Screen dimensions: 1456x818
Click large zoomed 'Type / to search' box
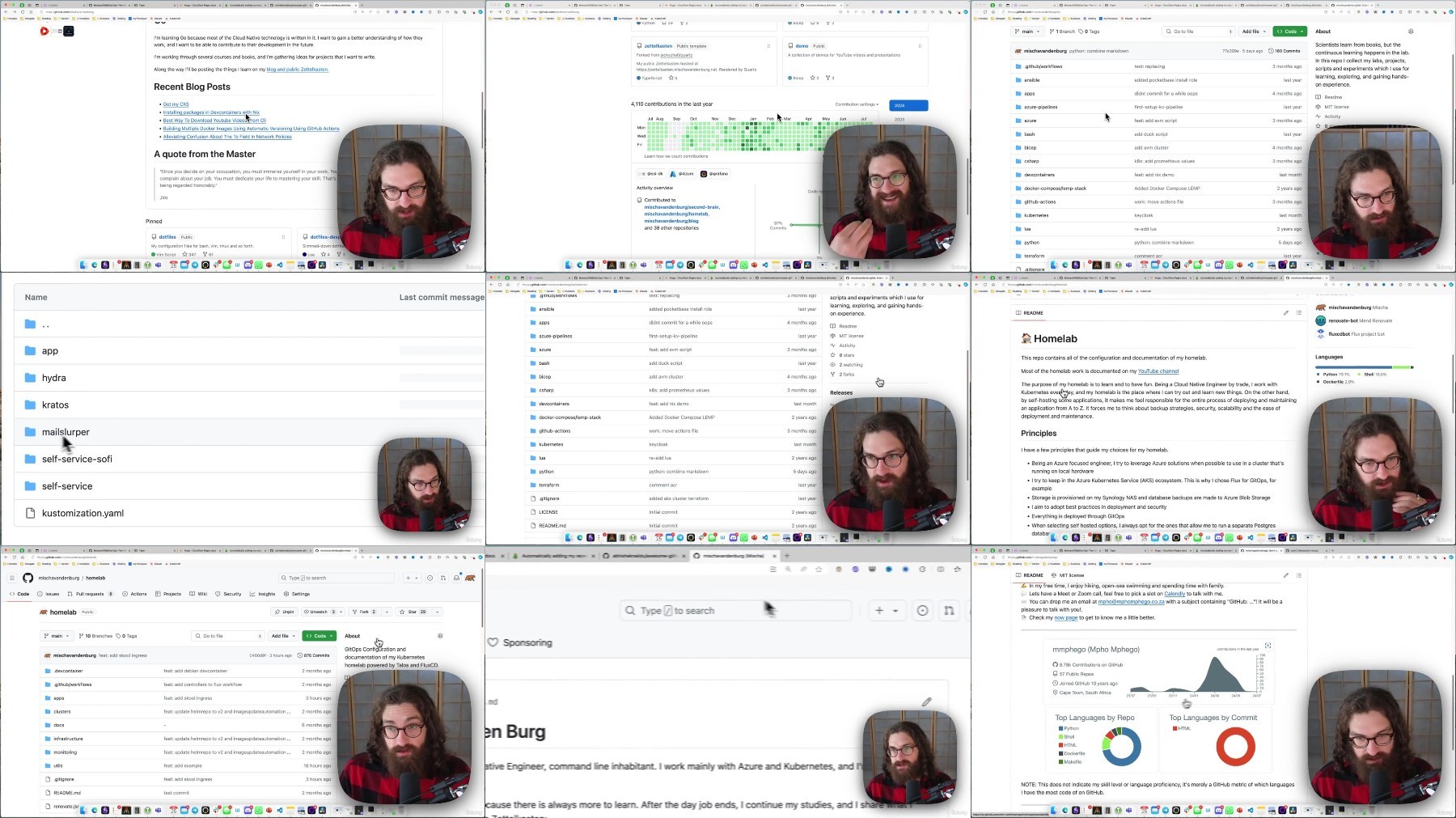(x=735, y=610)
